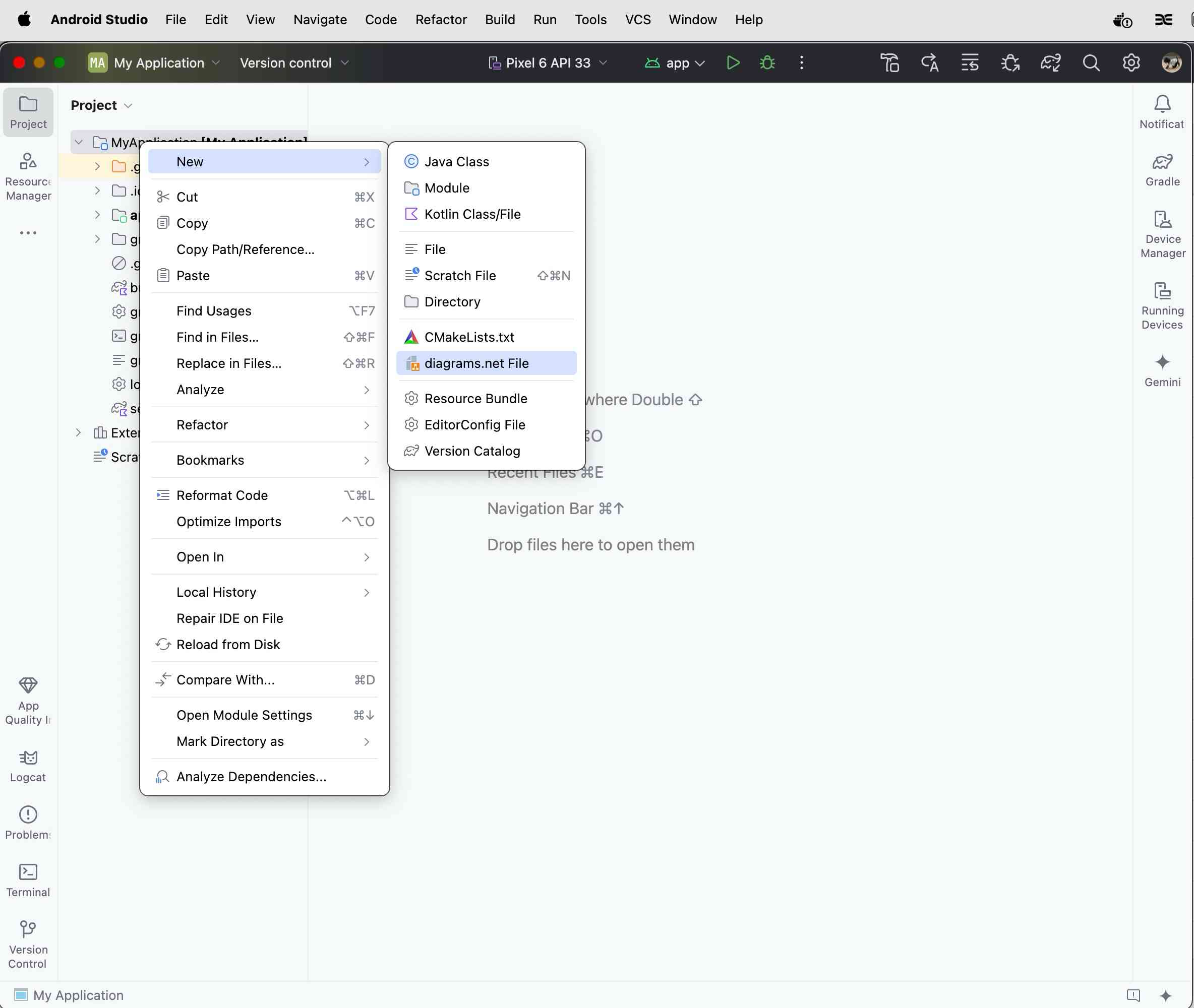The height and width of the screenshot is (1008, 1194).
Task: Toggle the Notifications bell panel
Action: tap(1162, 112)
